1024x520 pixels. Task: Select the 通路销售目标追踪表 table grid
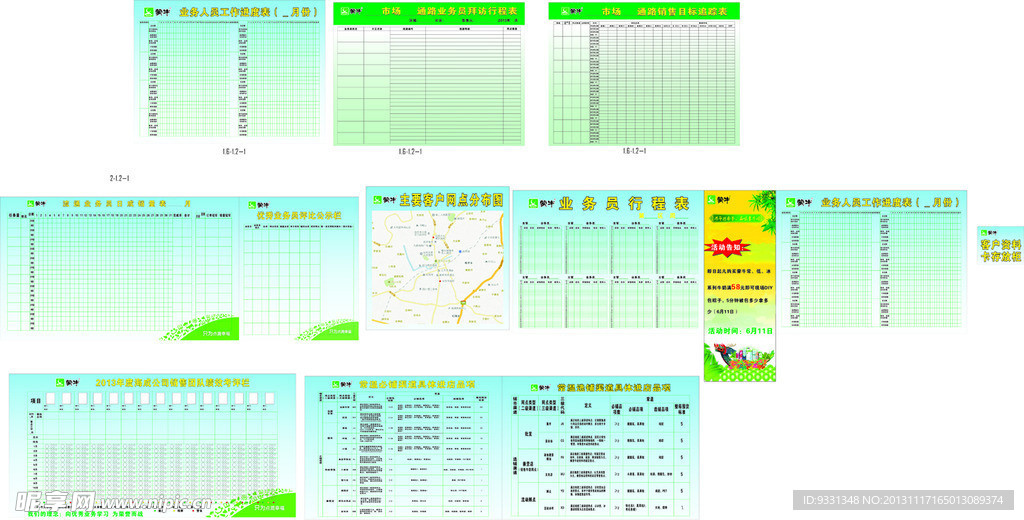click(x=645, y=82)
